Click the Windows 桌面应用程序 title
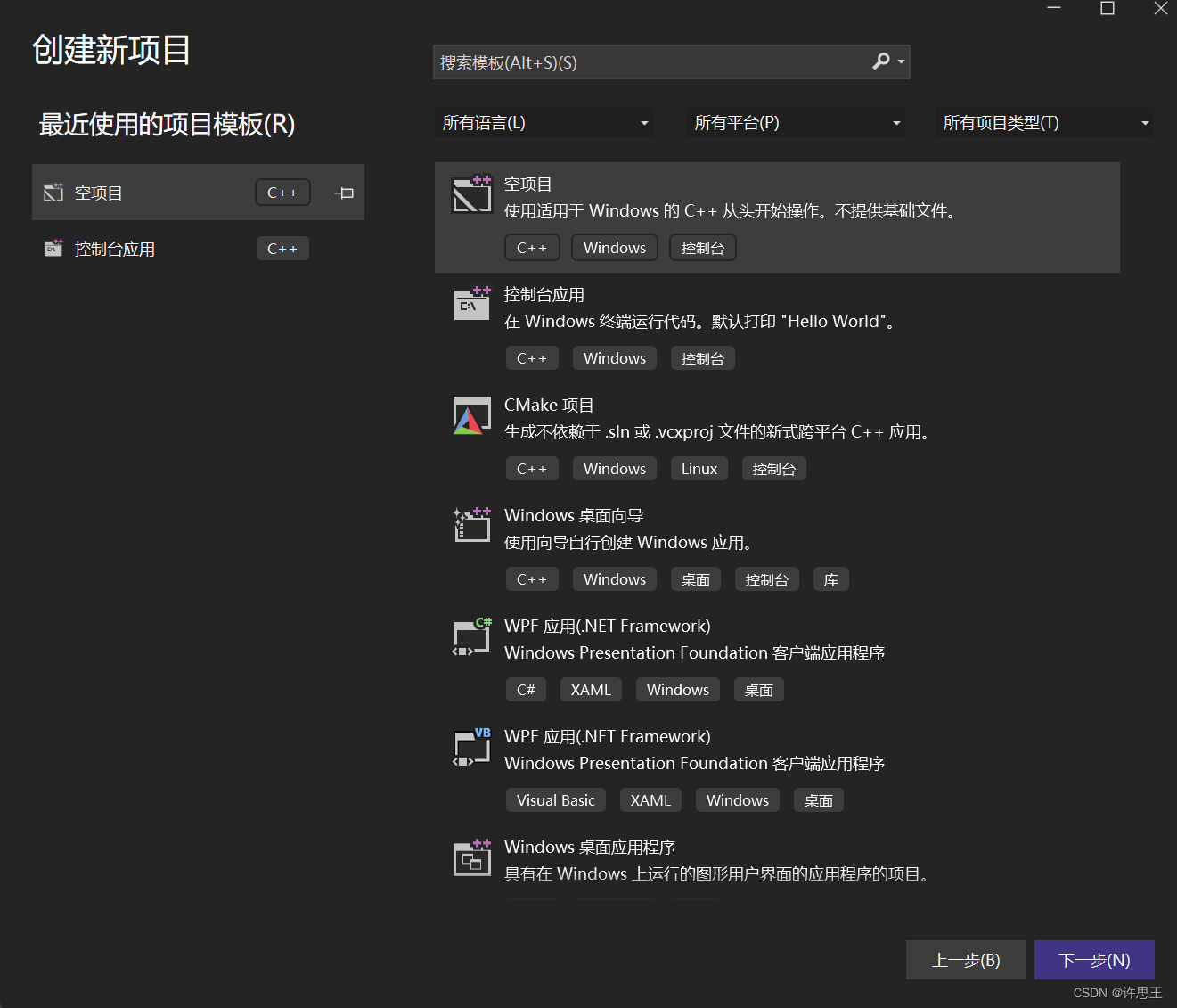1177x1008 pixels. pos(590,848)
